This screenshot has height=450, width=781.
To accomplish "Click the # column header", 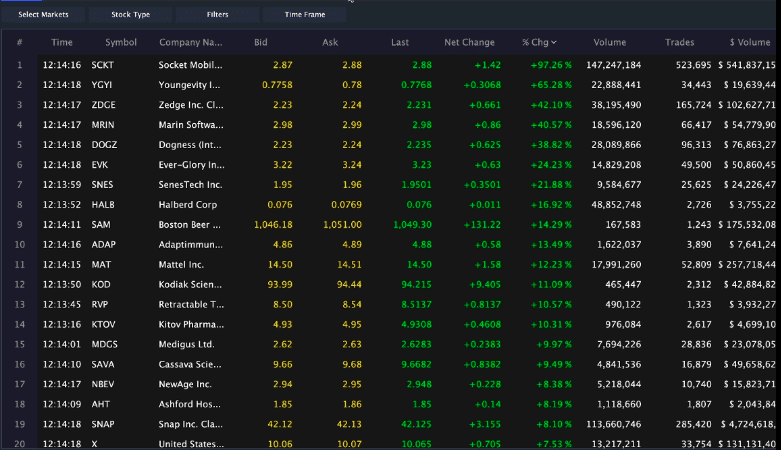I will pos(19,42).
